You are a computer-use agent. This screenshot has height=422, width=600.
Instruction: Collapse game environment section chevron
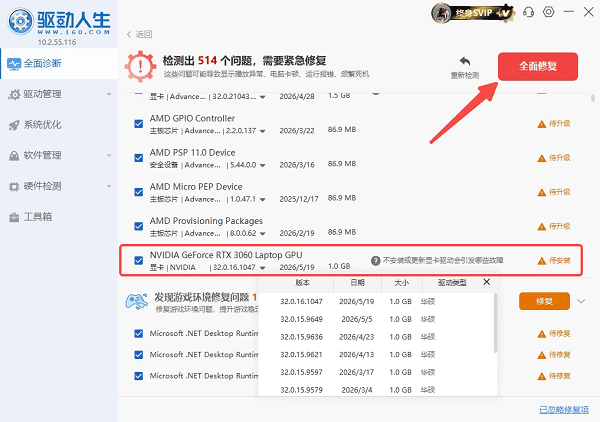tap(581, 301)
